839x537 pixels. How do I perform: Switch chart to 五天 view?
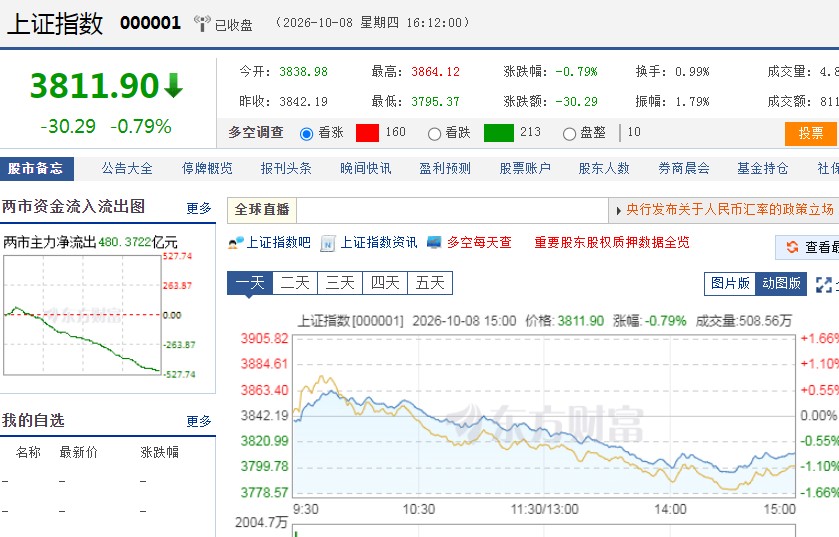click(430, 283)
